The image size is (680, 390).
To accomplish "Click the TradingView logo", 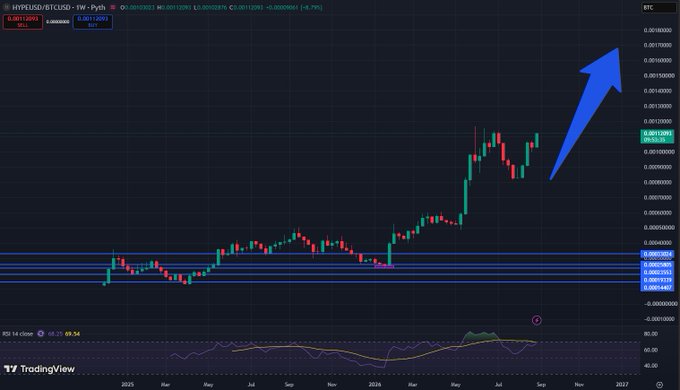I will [x=39, y=369].
